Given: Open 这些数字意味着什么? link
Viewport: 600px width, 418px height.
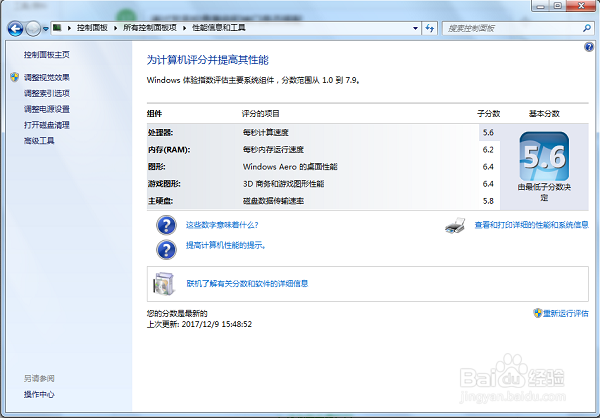Looking at the screenshot, I should [x=222, y=225].
